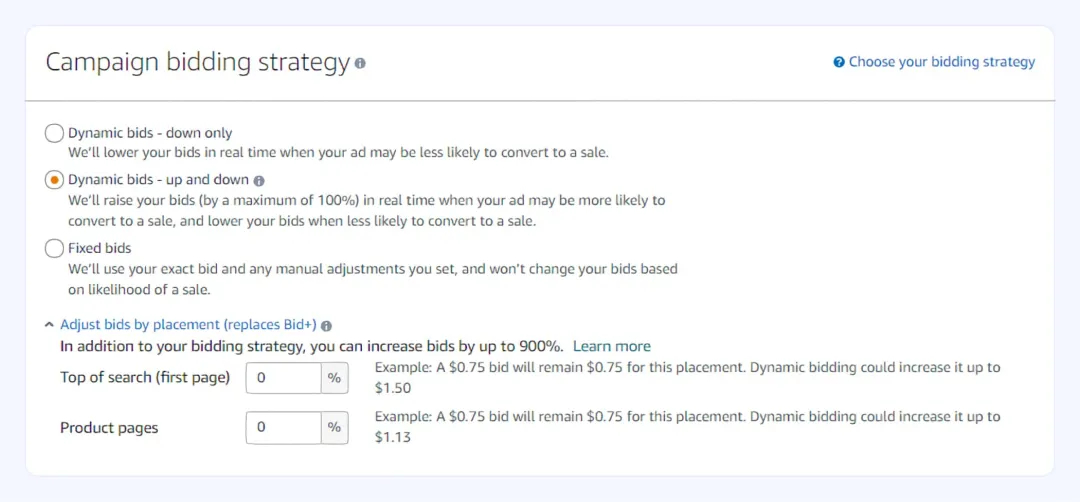Open the Learn more link
Image resolution: width=1080 pixels, height=502 pixels.
[x=612, y=346]
